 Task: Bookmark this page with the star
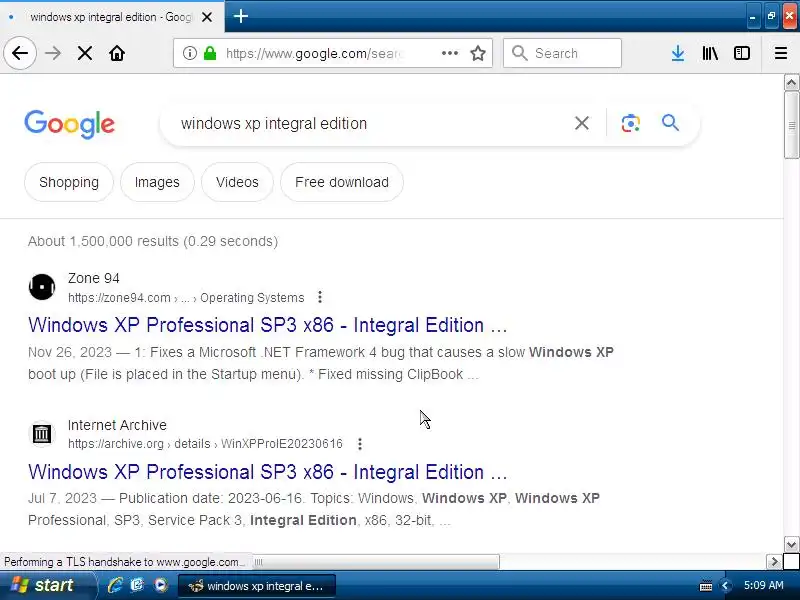click(x=478, y=53)
